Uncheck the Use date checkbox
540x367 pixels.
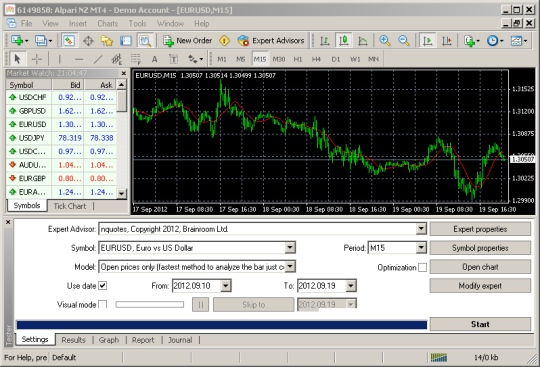click(x=103, y=285)
